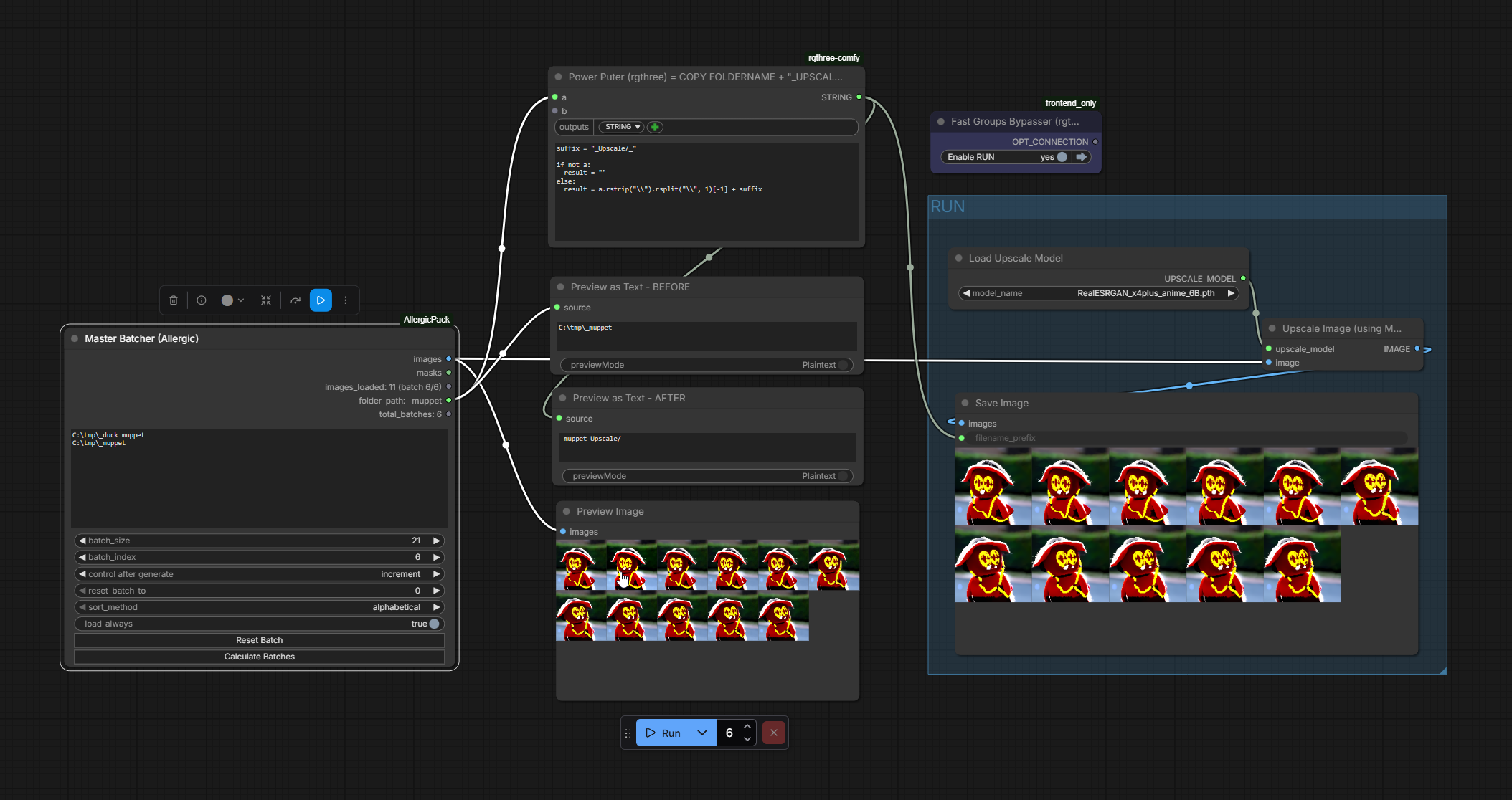Image resolution: width=1512 pixels, height=800 pixels.
Task: Increase reset_batch_to with right arrow
Action: [436, 591]
